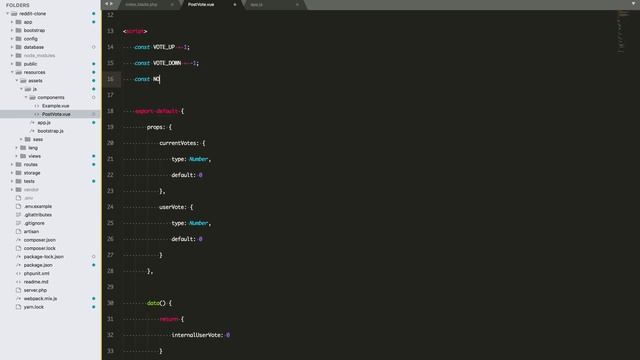Click the unsaved dot on PostVote.vue tab
This screenshot has width=640, height=360.
pyautogui.click(x=235, y=4)
